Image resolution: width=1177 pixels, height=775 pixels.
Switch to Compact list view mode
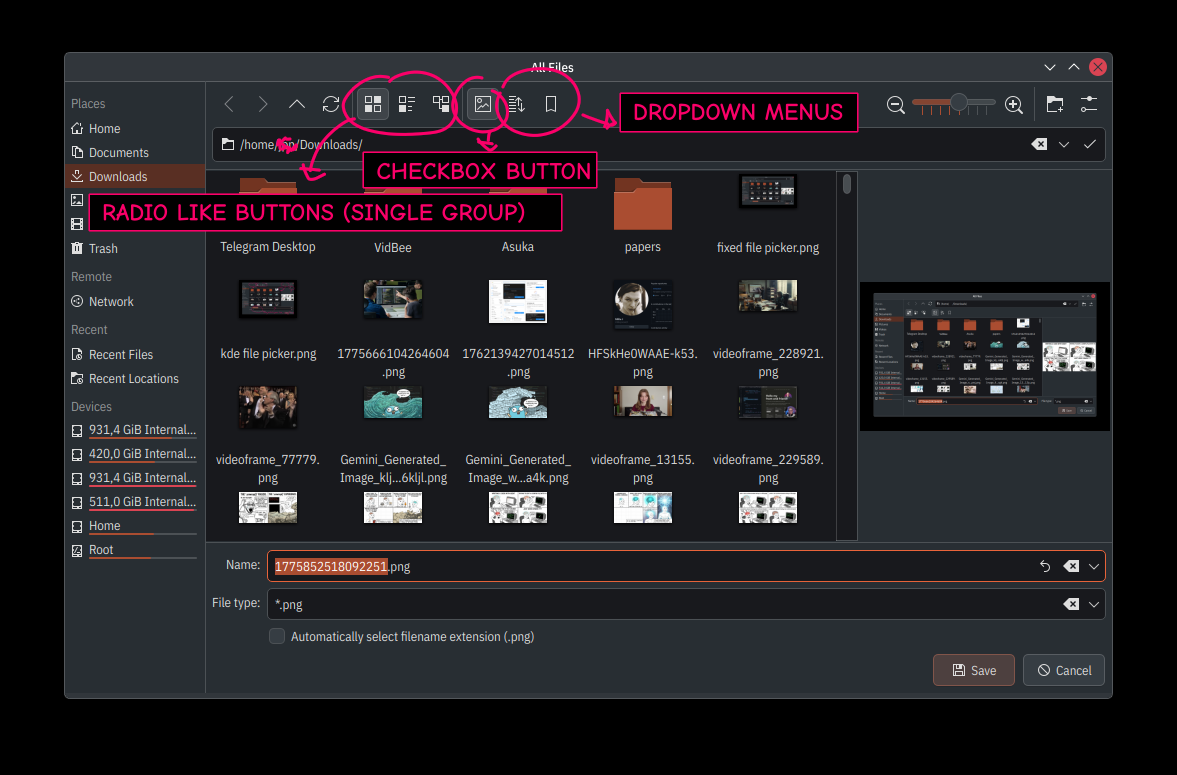pos(407,104)
